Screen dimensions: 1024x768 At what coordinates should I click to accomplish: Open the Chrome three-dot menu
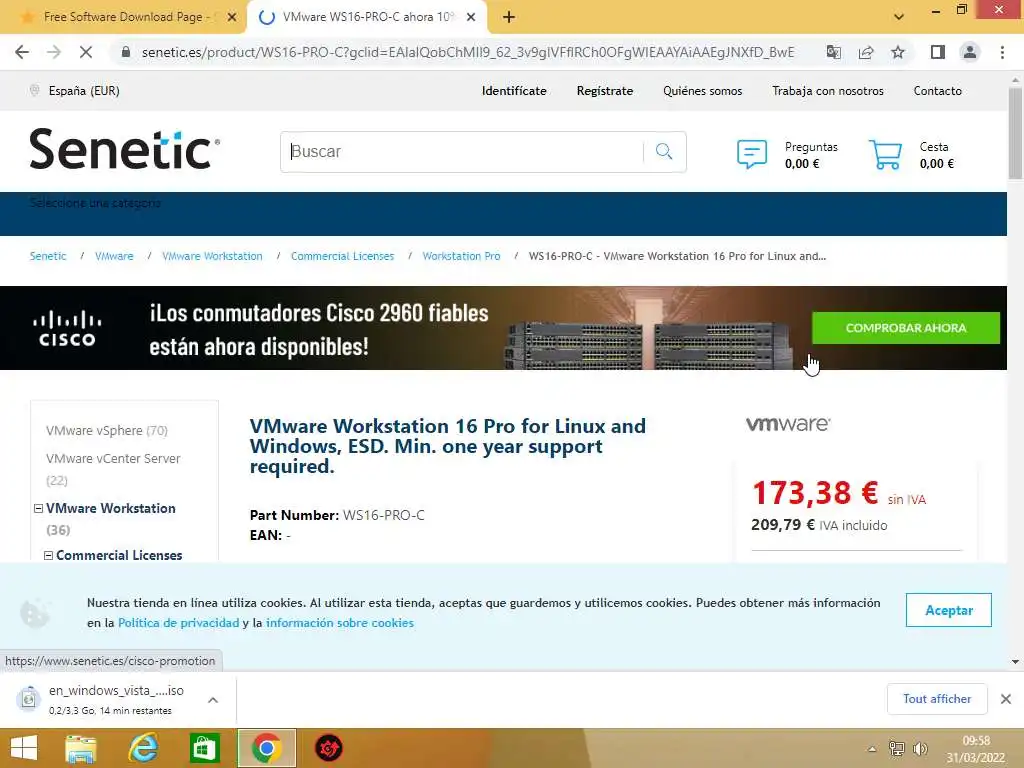tap(1002, 52)
